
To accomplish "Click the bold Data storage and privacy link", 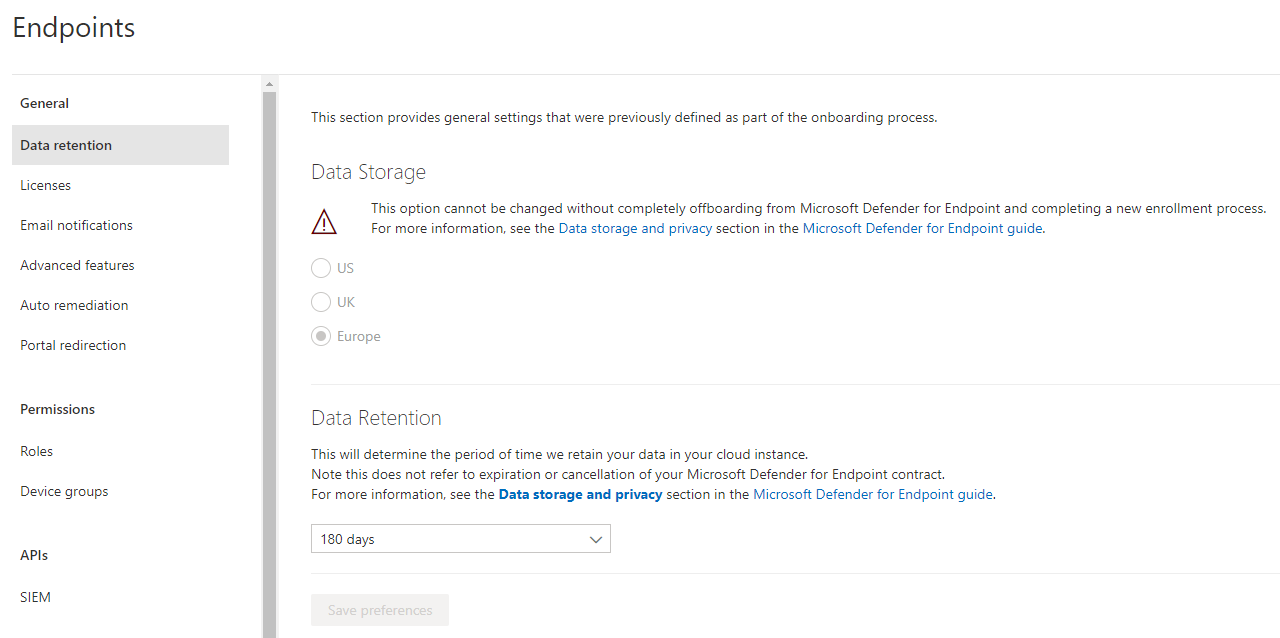I will pos(580,494).
